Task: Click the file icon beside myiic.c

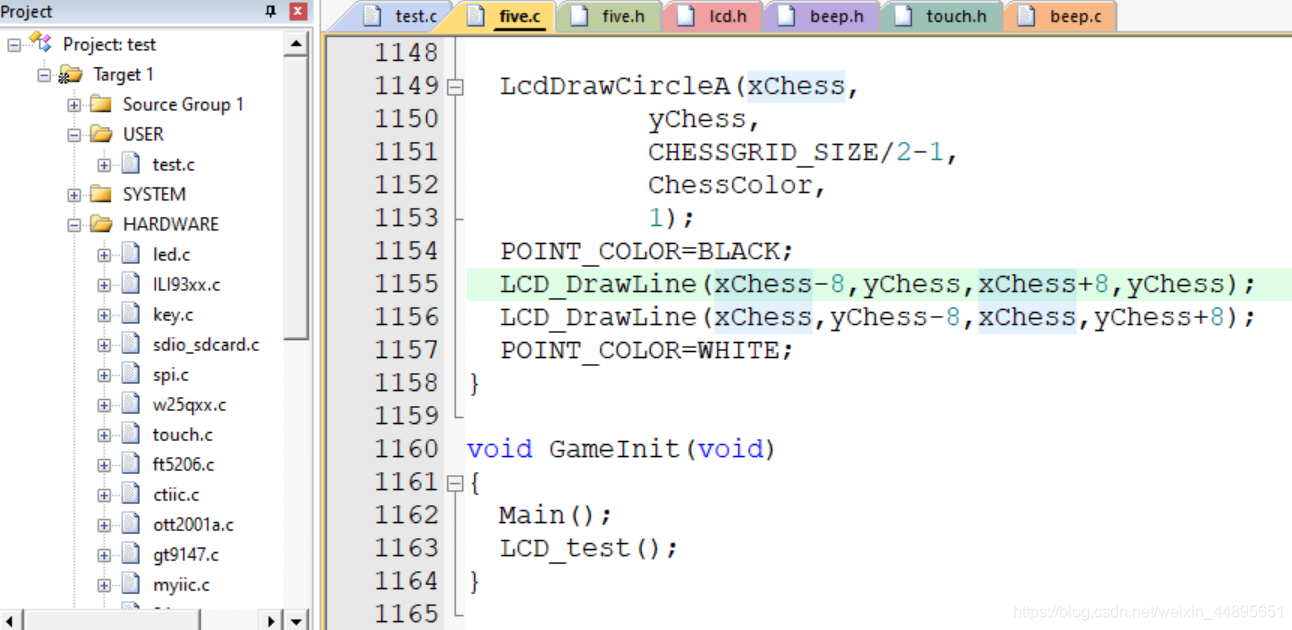Action: [130, 584]
